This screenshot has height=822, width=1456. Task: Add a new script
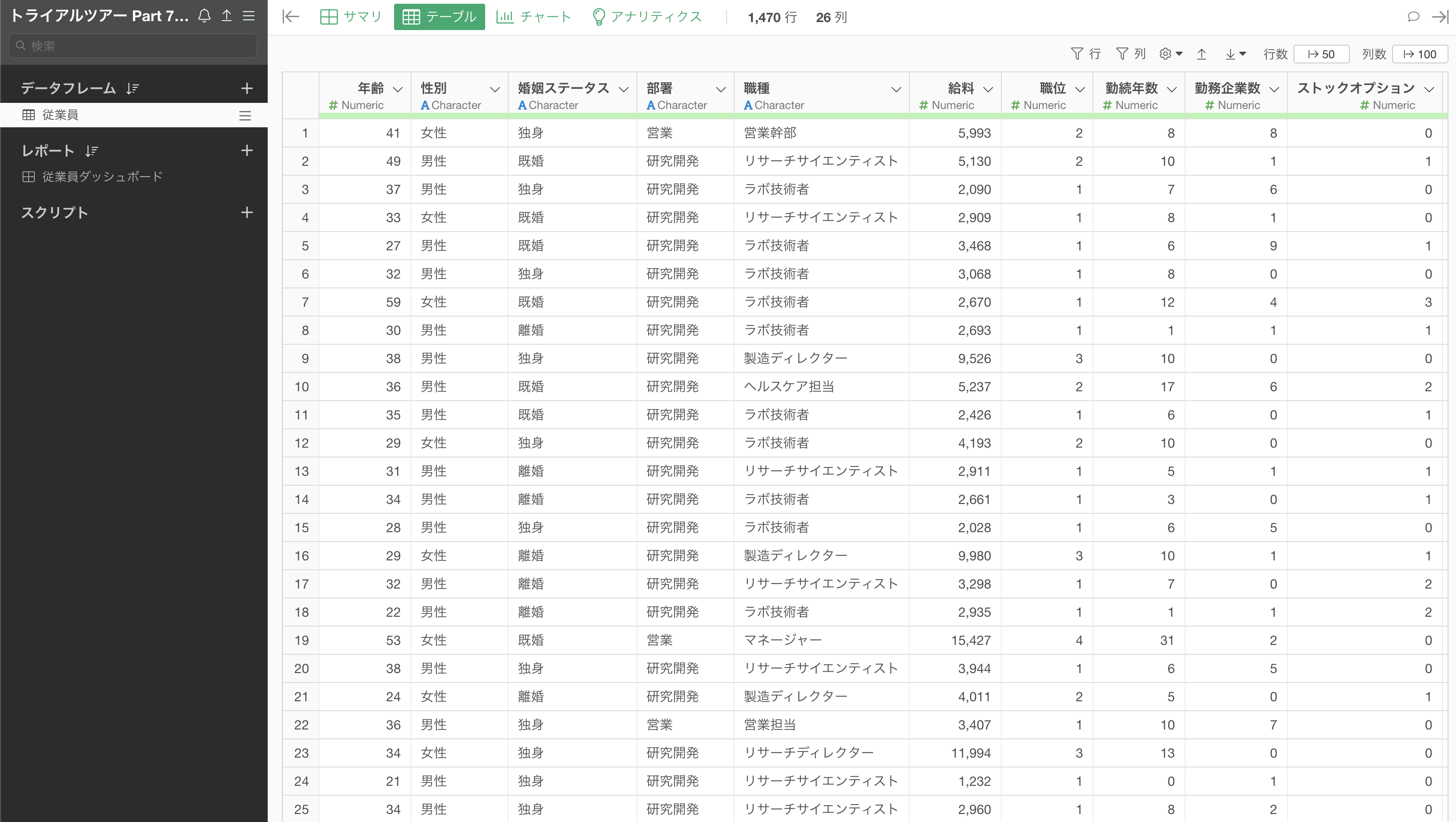point(247,213)
